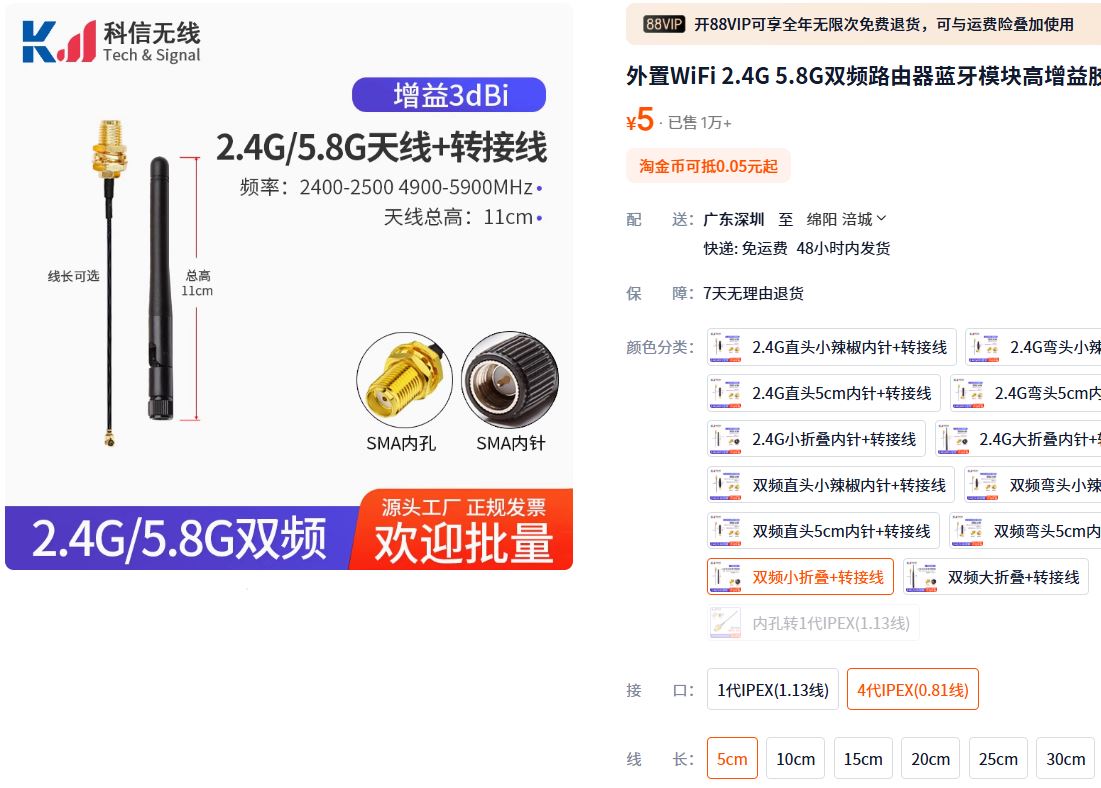
Task: Select 2.4G直头小辣椒内针+转接线 option thumbnail
Action: [726, 347]
